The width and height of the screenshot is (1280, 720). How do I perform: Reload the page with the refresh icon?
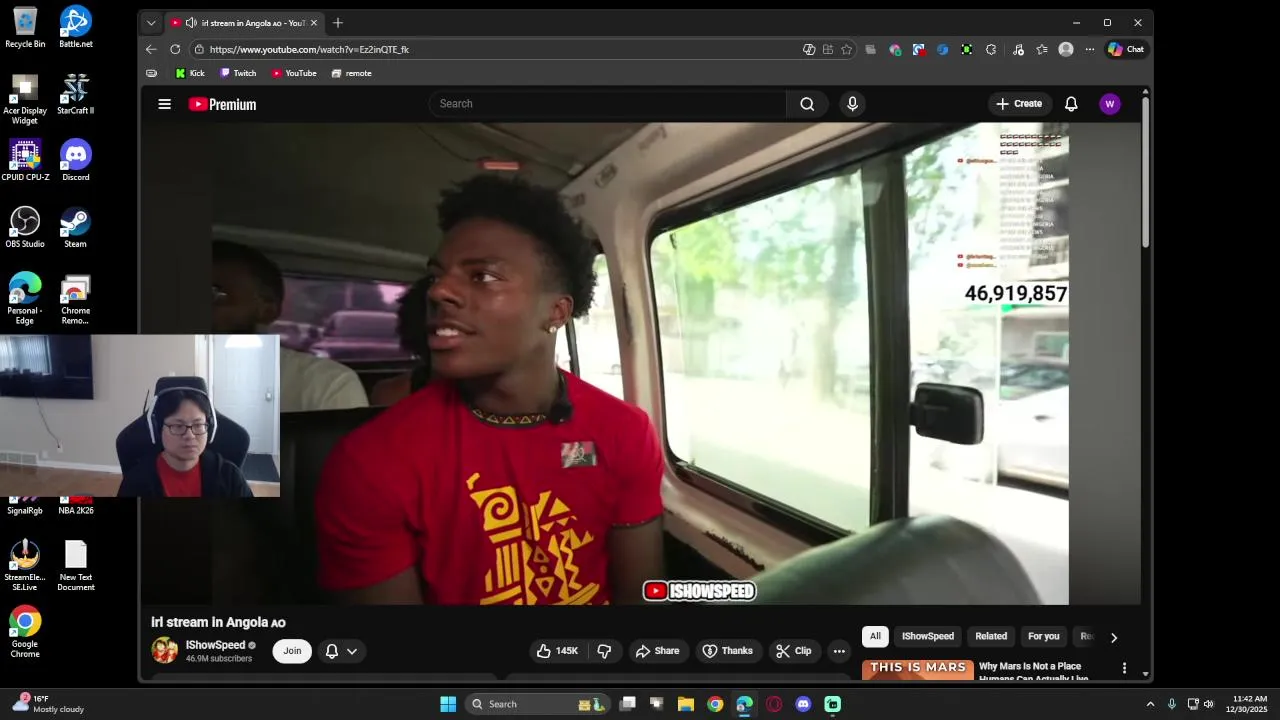175,49
